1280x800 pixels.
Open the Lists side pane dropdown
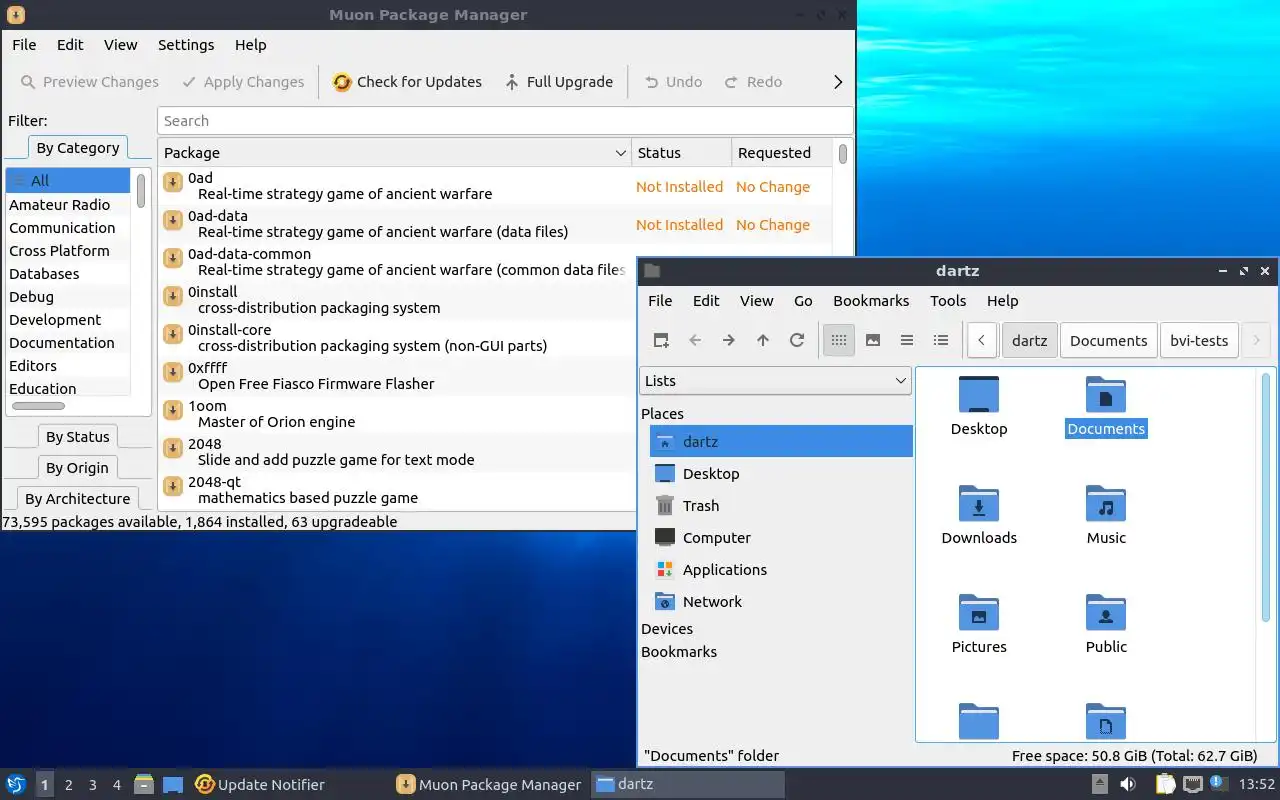click(x=775, y=381)
